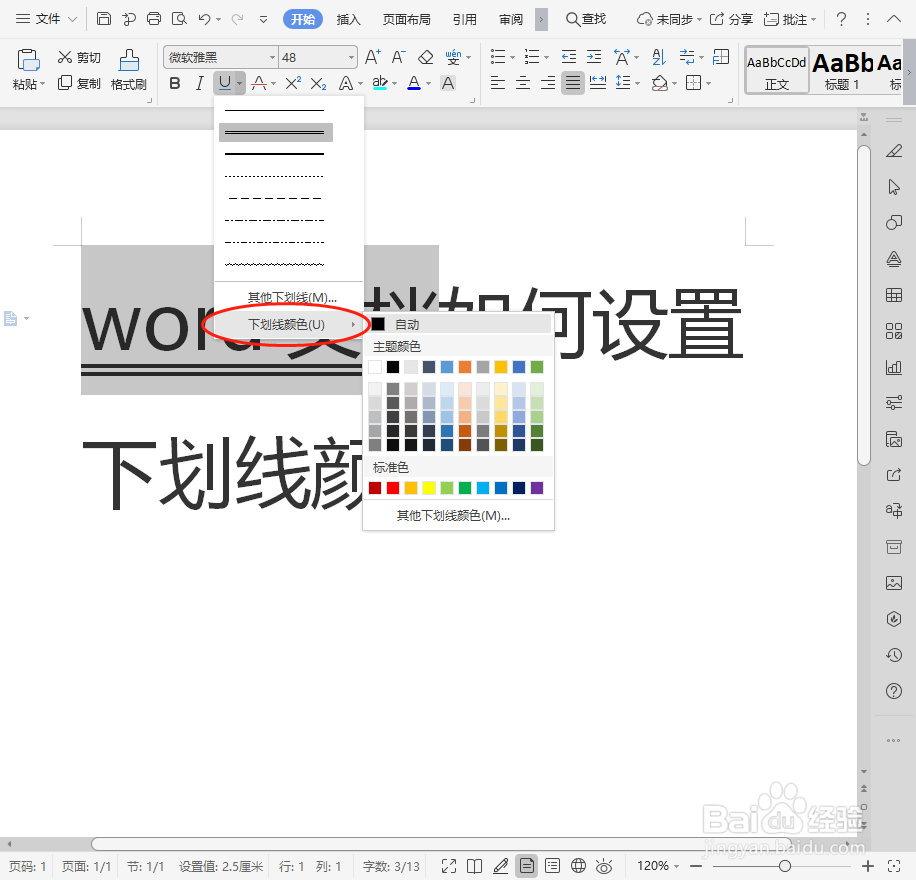
Task: Expand the highlight color dropdown arrow
Action: click(395, 84)
